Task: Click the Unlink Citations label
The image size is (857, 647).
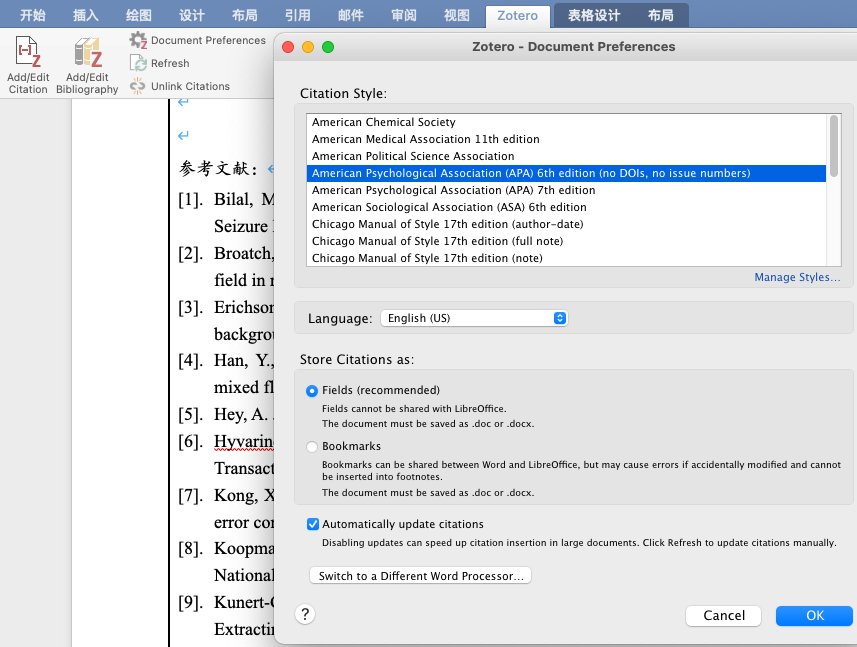Action: pyautogui.click(x=190, y=86)
